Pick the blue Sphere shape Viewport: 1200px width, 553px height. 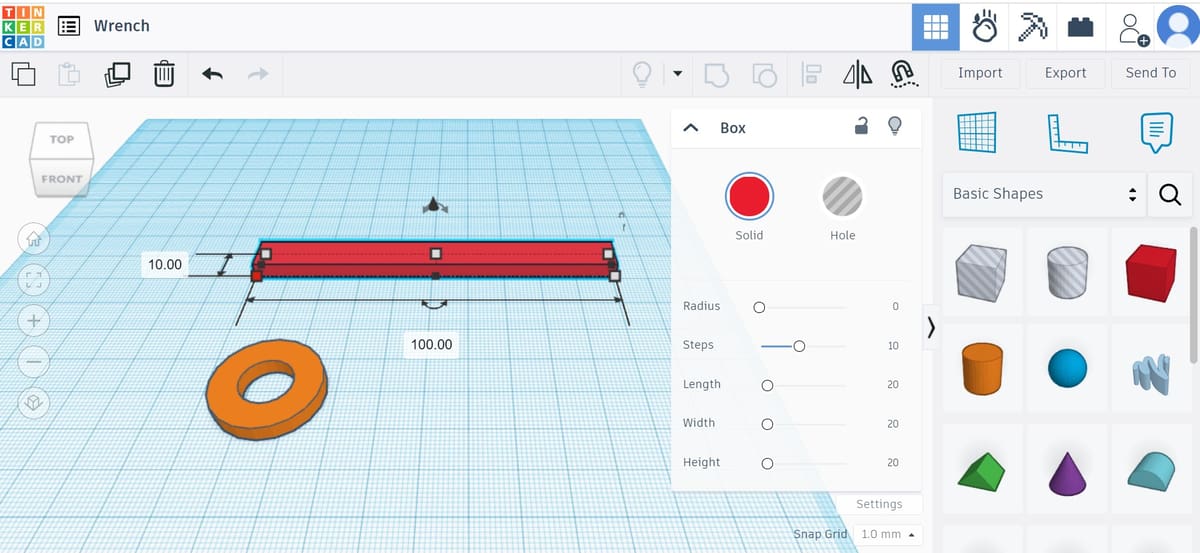pyautogui.click(x=1067, y=369)
